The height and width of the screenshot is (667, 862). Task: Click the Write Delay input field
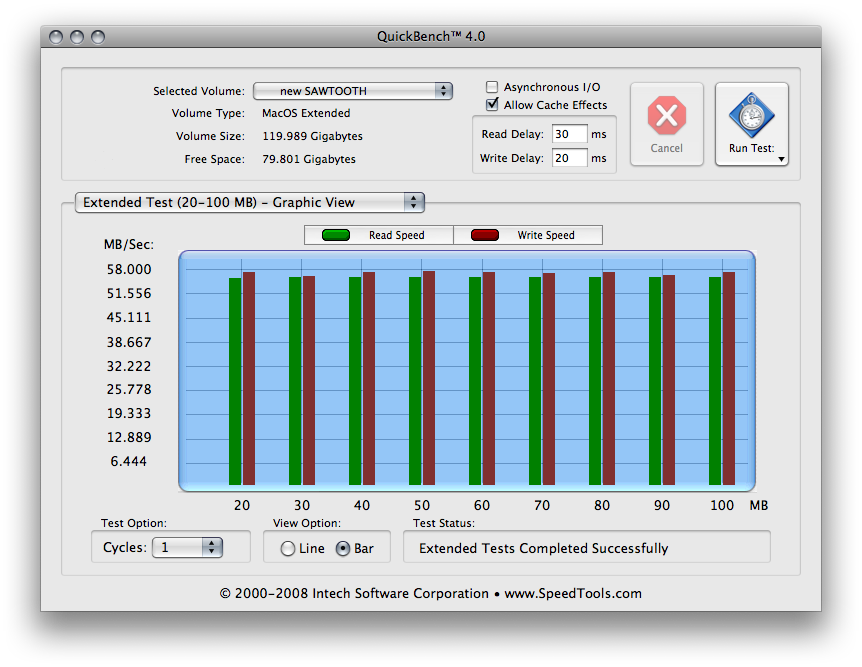570,158
